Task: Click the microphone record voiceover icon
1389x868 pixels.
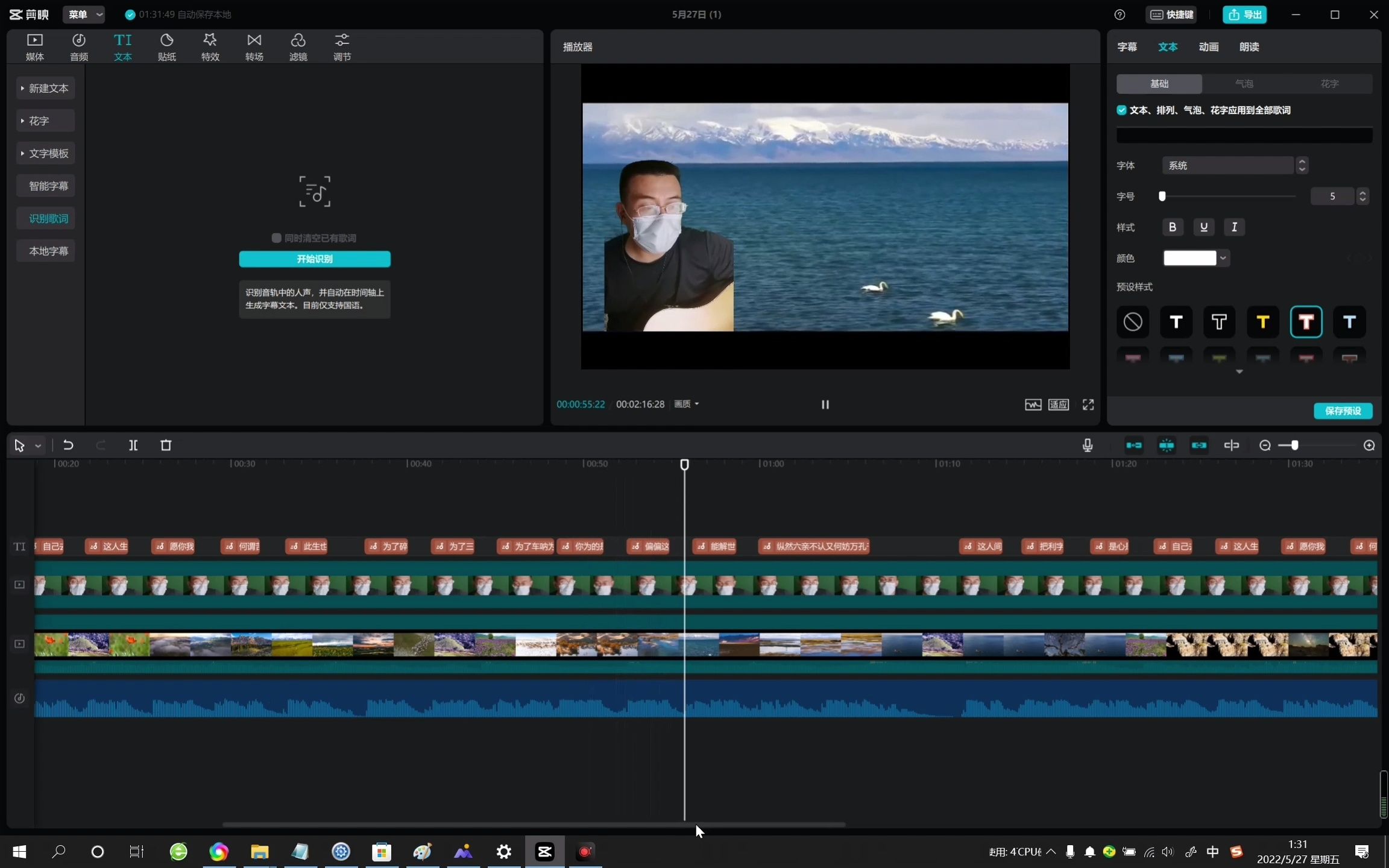Action: click(1087, 445)
